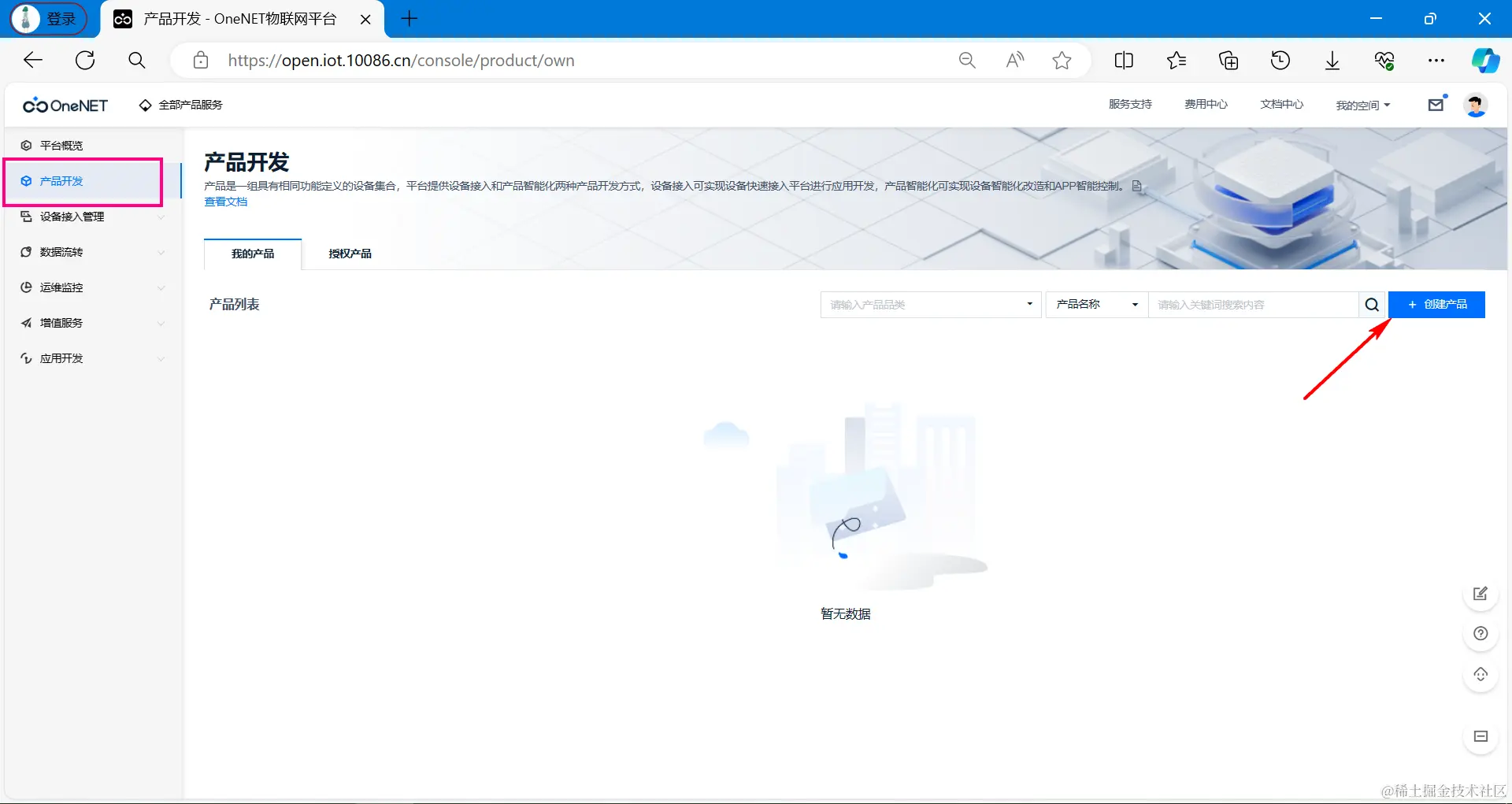Open browser settings three-dot menu
The height and width of the screenshot is (804, 1512).
click(1436, 60)
